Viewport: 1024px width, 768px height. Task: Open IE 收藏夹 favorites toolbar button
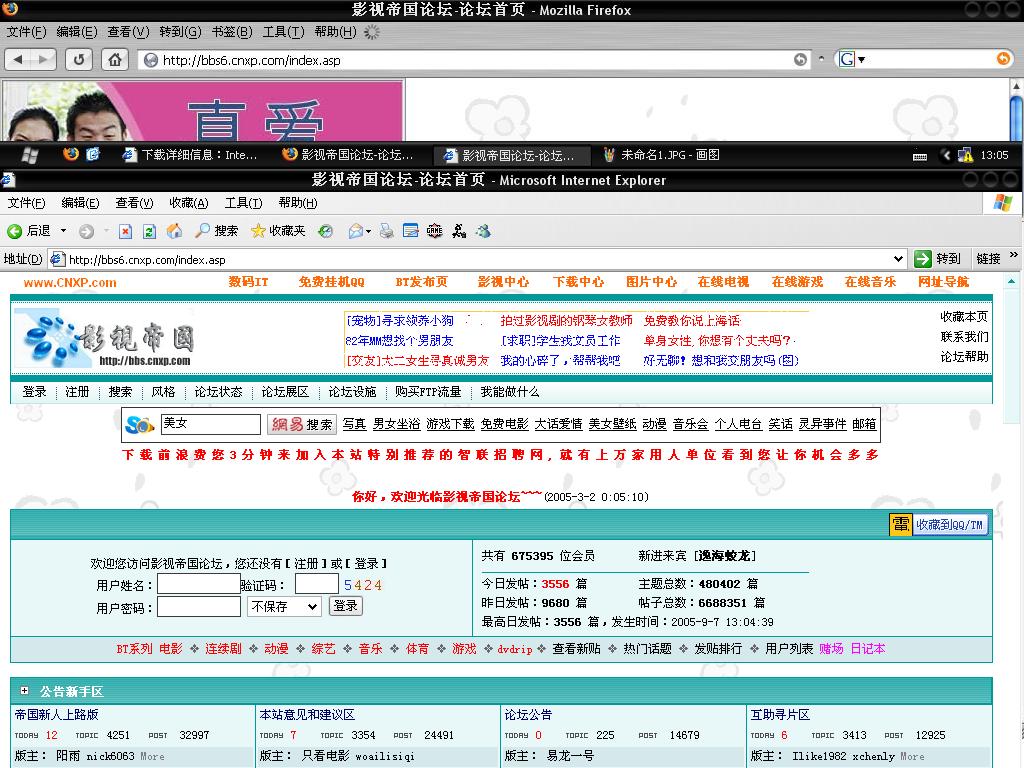[278, 231]
